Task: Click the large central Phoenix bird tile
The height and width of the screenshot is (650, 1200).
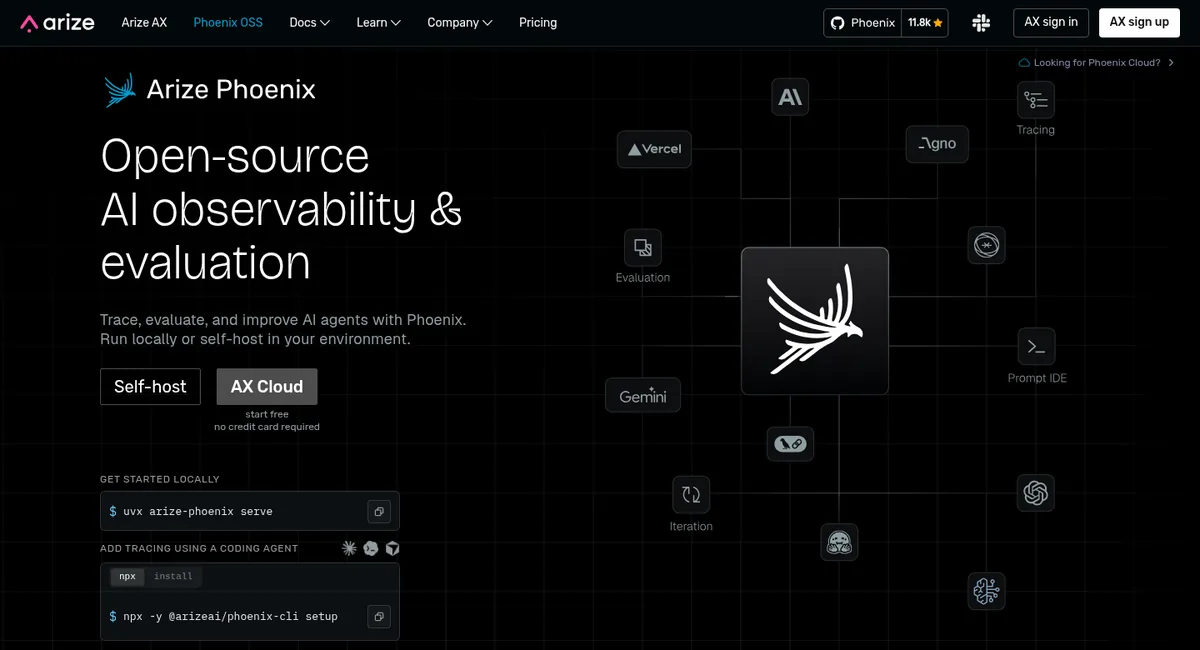Action: (815, 321)
